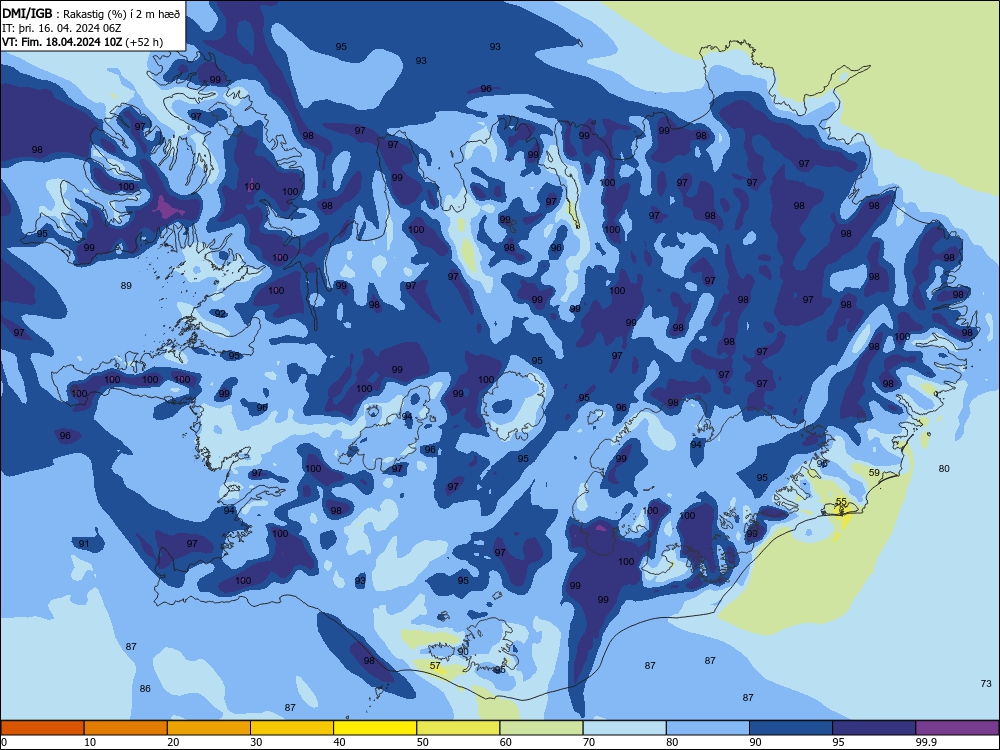Click the humidity value 91 on the map
This screenshot has width=1000, height=750.
(x=84, y=543)
